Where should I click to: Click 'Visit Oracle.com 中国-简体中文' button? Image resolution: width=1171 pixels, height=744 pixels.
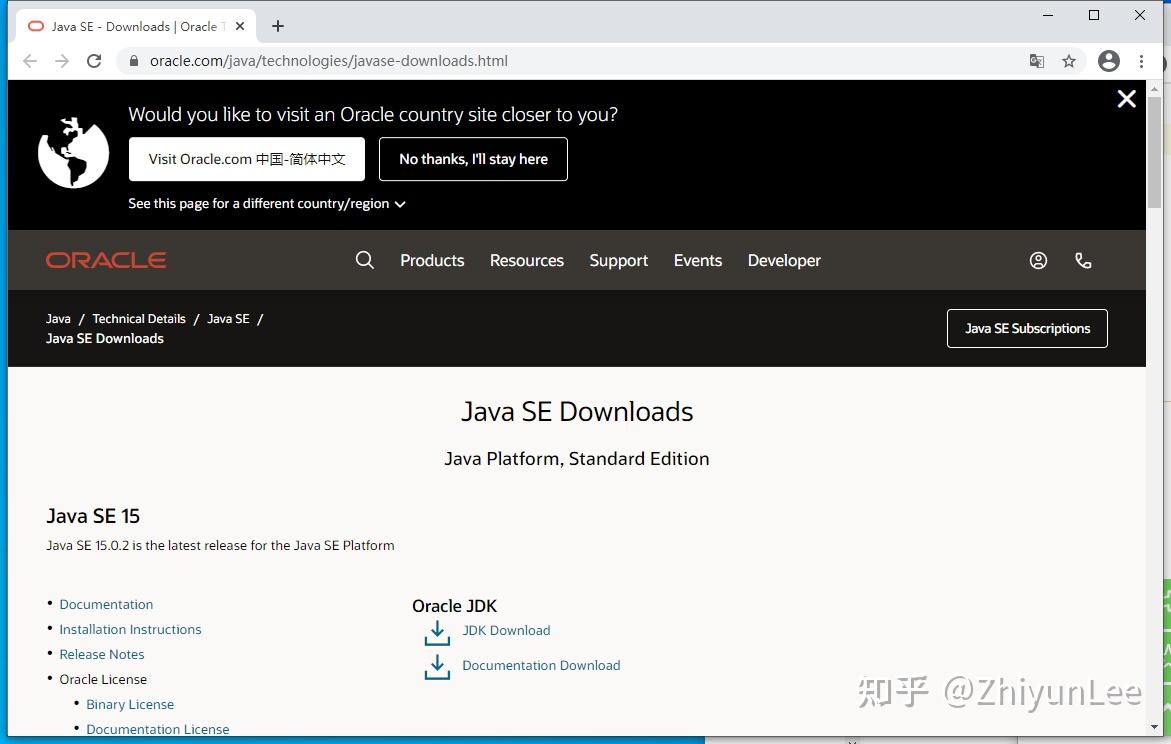point(246,159)
